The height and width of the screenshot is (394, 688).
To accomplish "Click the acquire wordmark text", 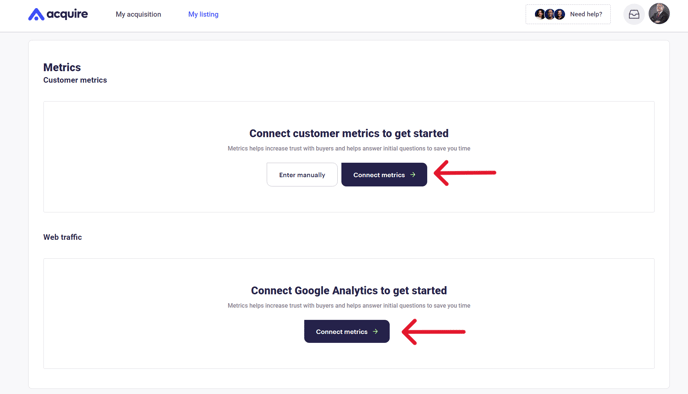I will (67, 14).
